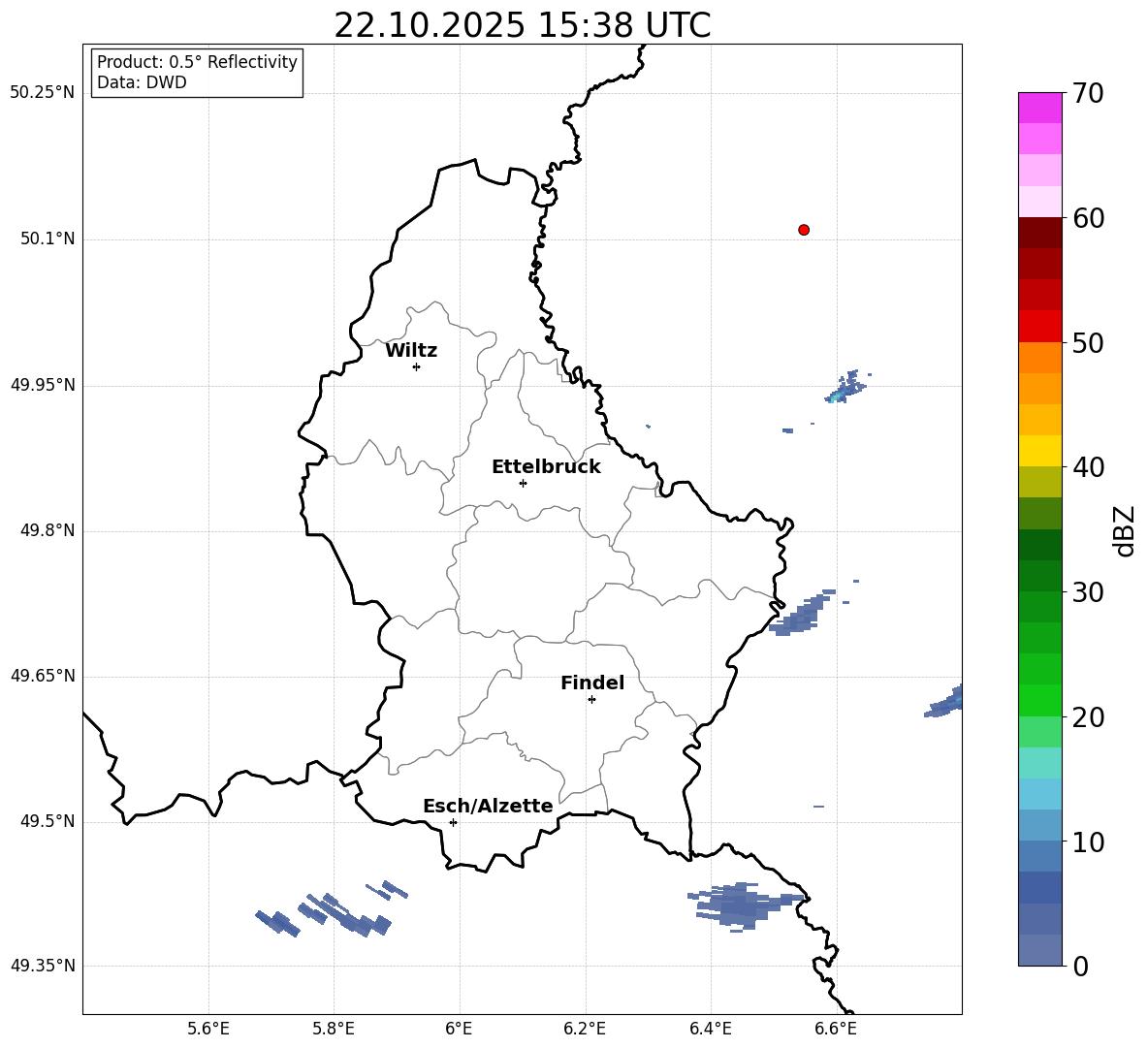
Task: Click the Data: DWD text
Action: coord(142,82)
